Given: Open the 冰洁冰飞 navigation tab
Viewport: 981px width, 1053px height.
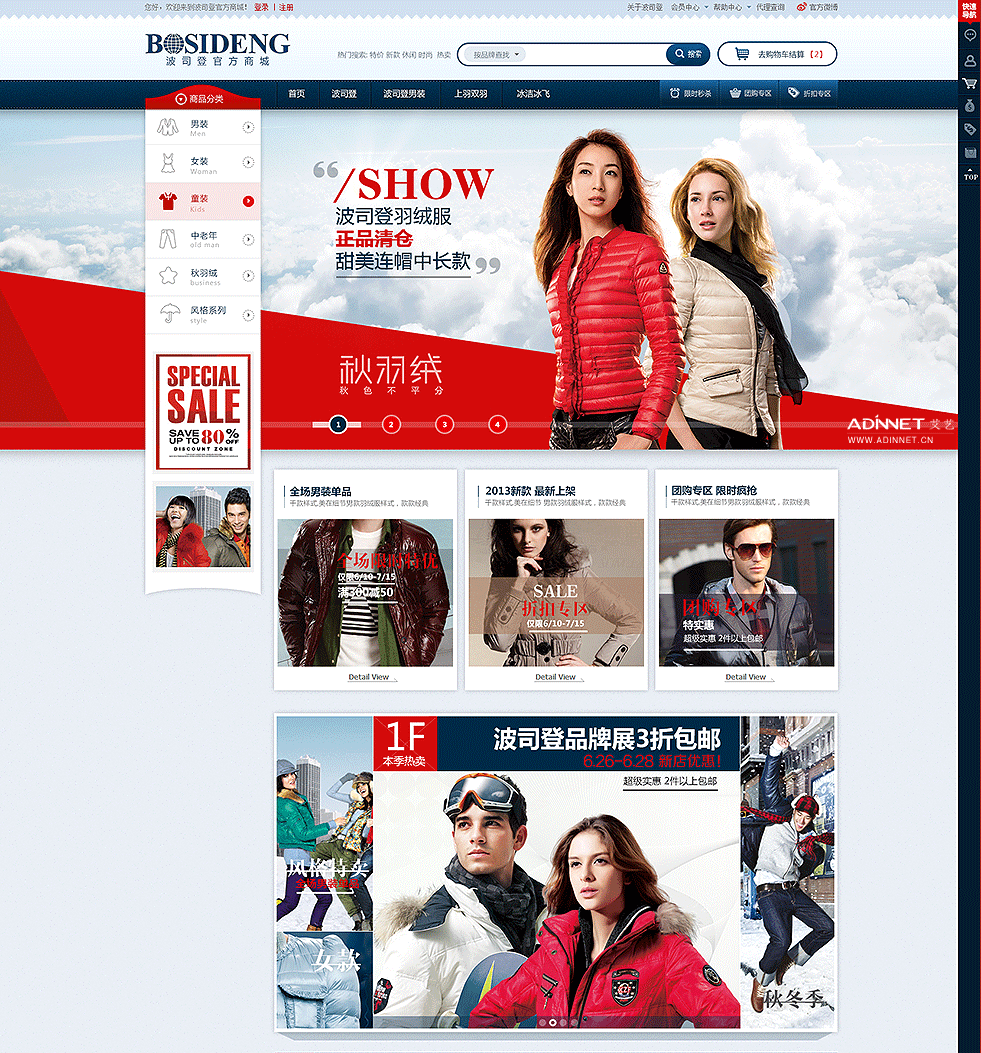Looking at the screenshot, I should (533, 94).
